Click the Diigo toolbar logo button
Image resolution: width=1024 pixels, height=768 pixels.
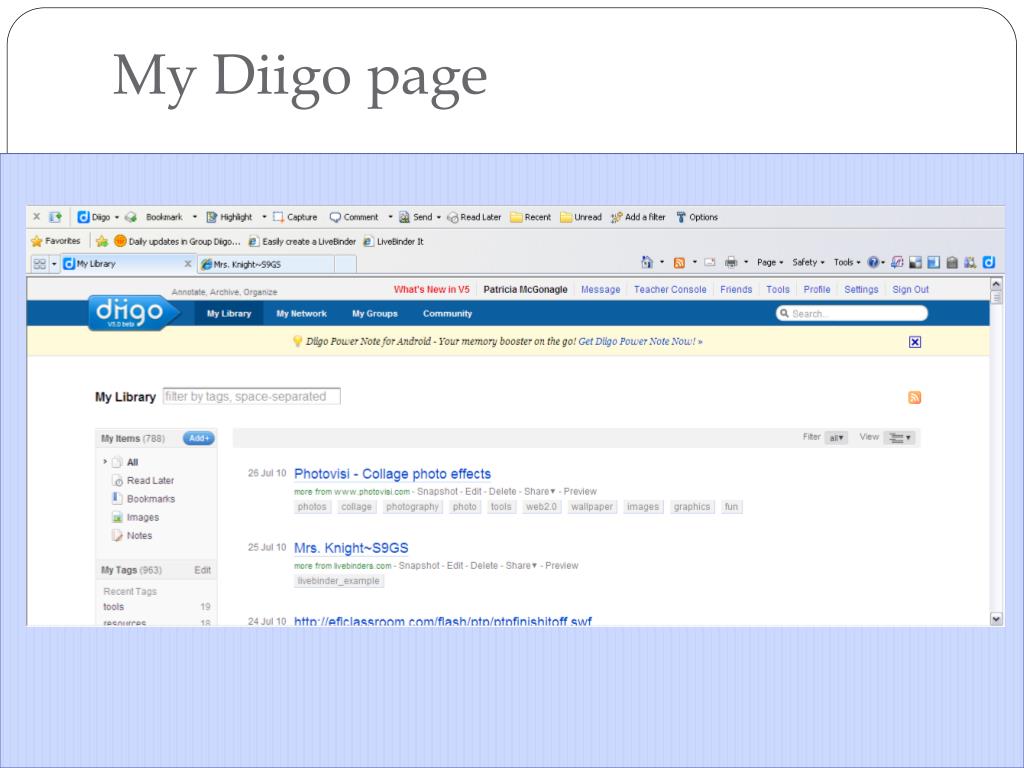point(93,217)
